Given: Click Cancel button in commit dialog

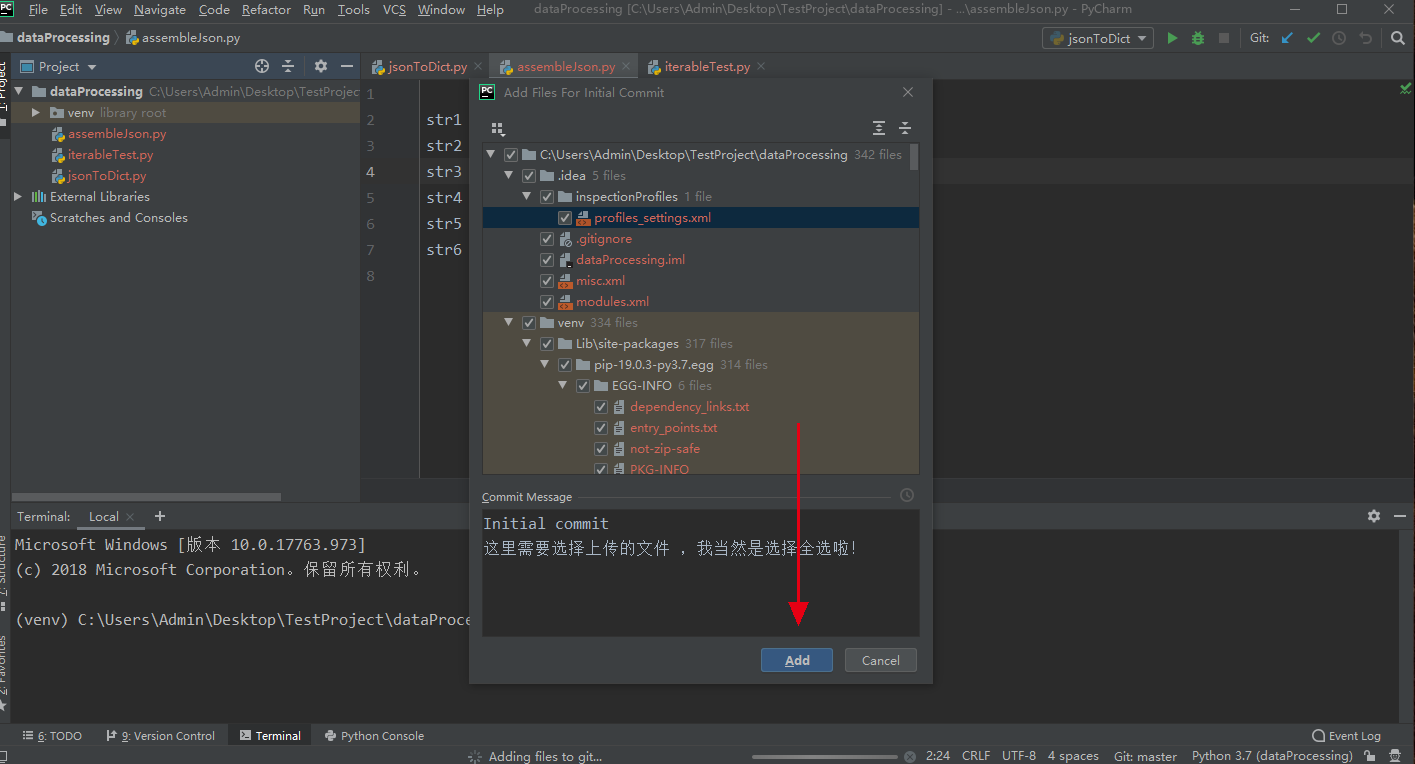Looking at the screenshot, I should pos(881,660).
